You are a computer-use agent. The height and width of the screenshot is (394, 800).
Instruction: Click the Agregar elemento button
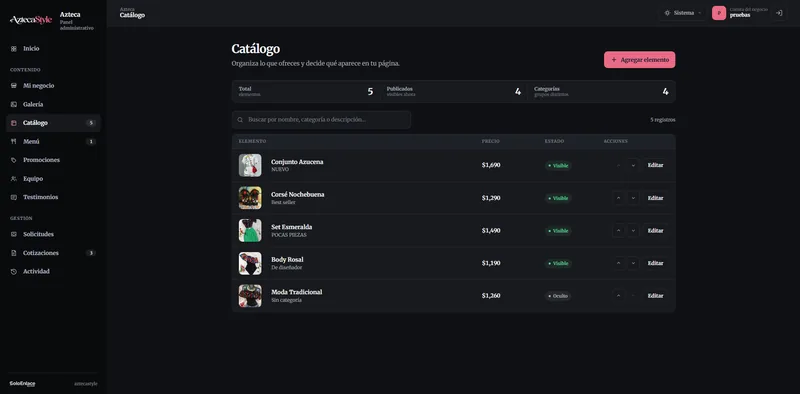click(x=639, y=60)
